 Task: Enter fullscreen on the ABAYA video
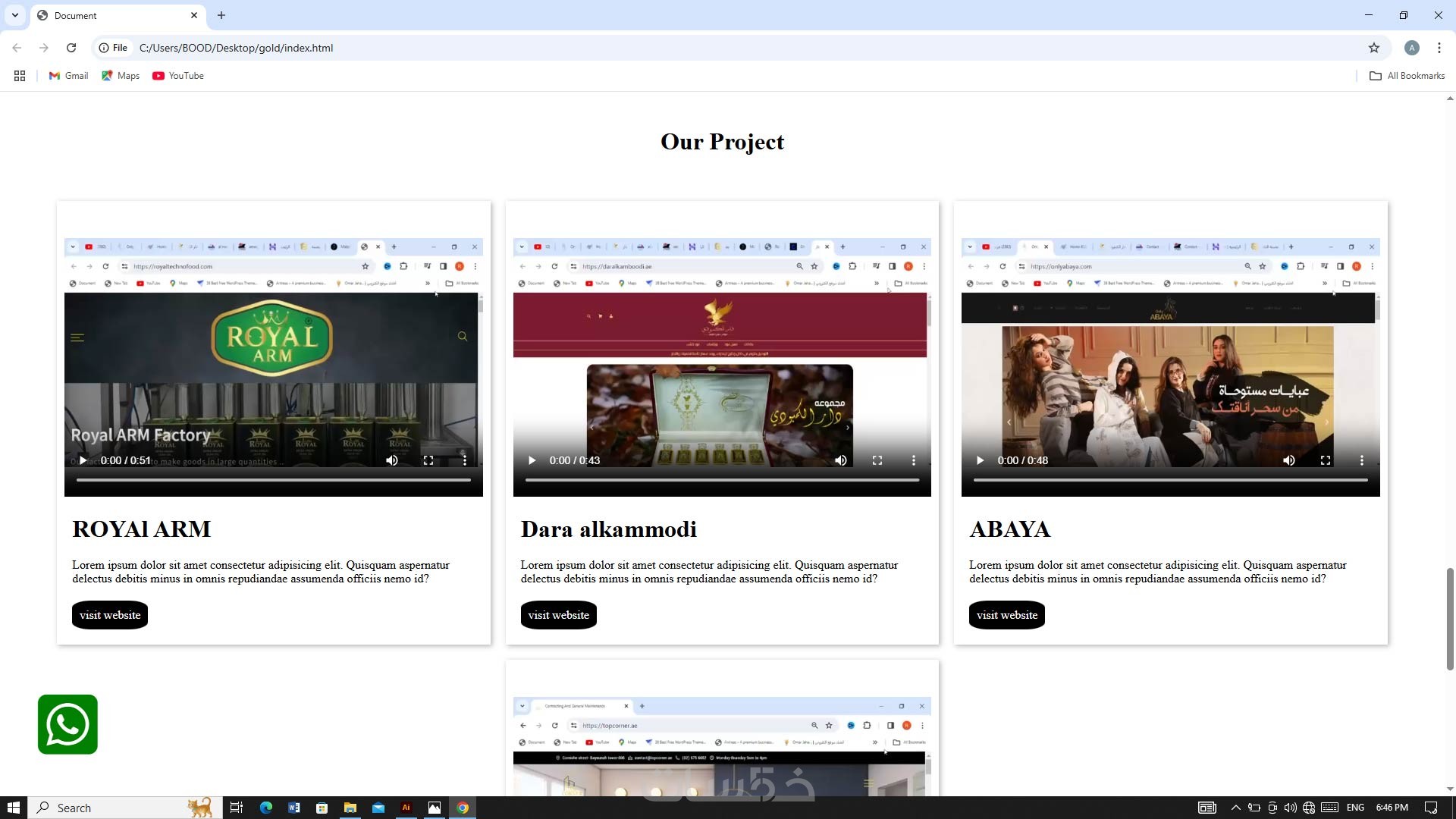click(x=1325, y=460)
